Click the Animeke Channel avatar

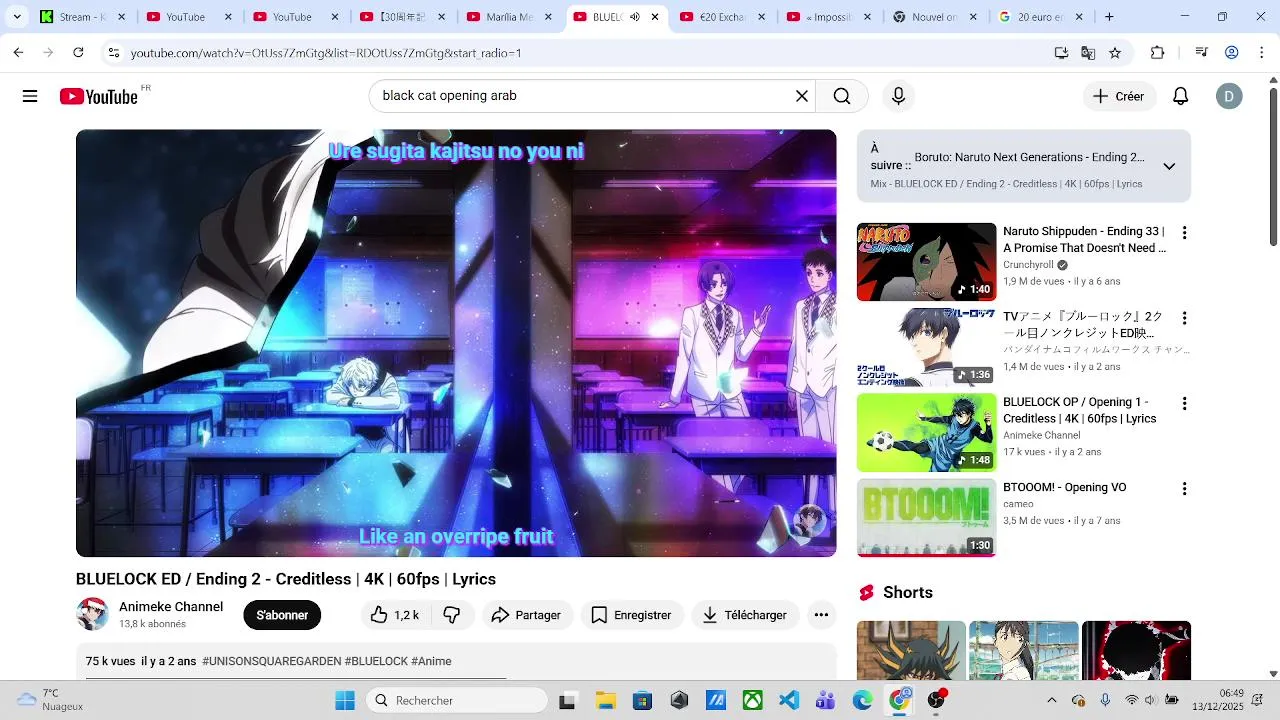[92, 614]
